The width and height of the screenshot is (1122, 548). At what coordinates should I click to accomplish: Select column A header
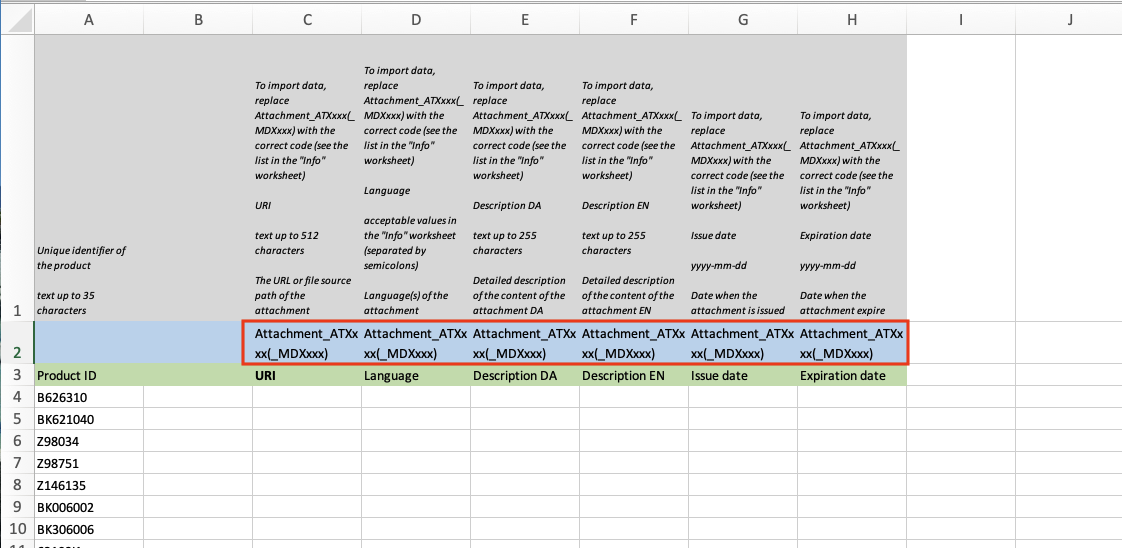(89, 21)
